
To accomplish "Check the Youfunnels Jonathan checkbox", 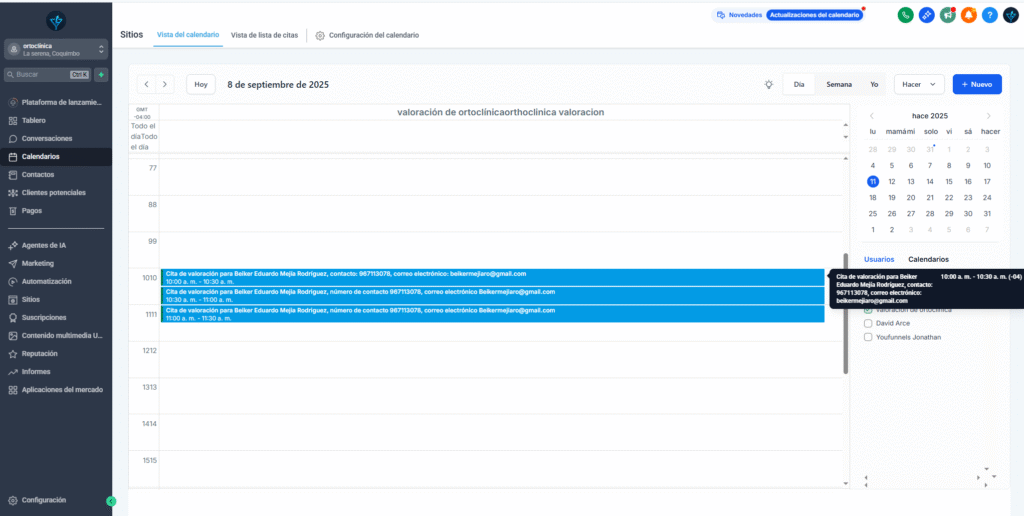I will tap(868, 337).
